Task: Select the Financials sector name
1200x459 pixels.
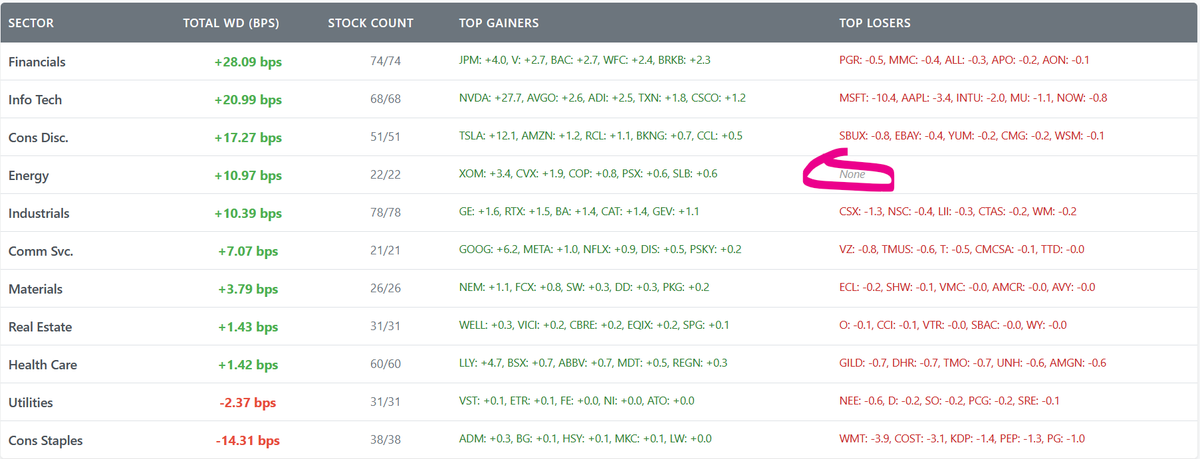Action: coord(37,62)
